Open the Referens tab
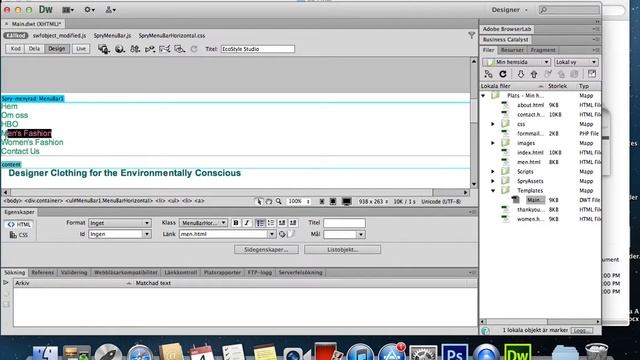 tap(42, 273)
